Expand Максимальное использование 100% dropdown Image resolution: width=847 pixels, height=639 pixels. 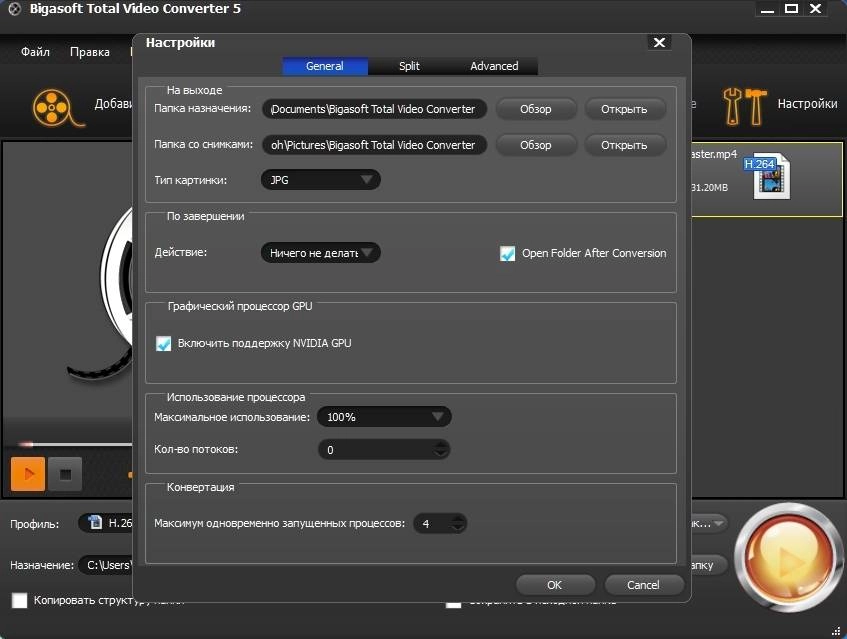point(384,416)
